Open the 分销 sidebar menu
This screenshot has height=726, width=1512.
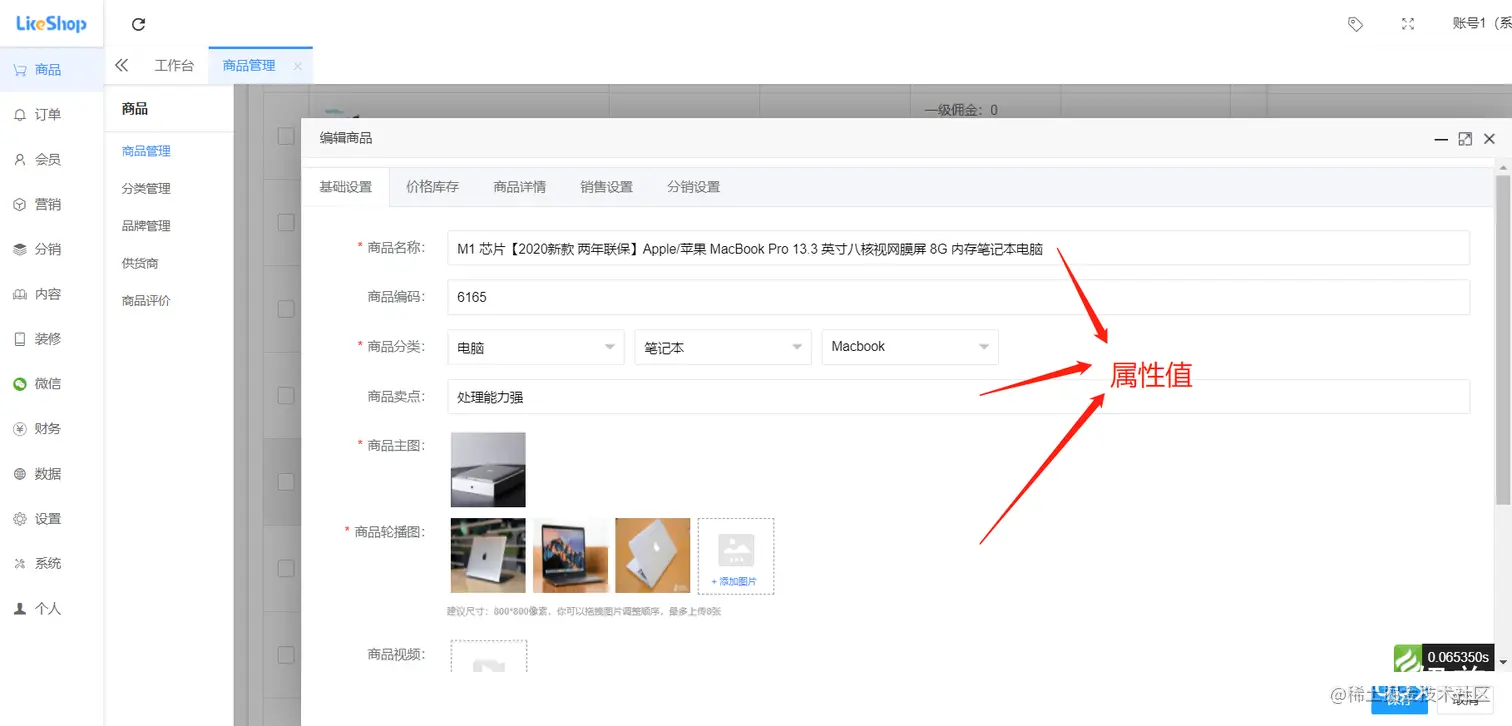(x=51, y=250)
